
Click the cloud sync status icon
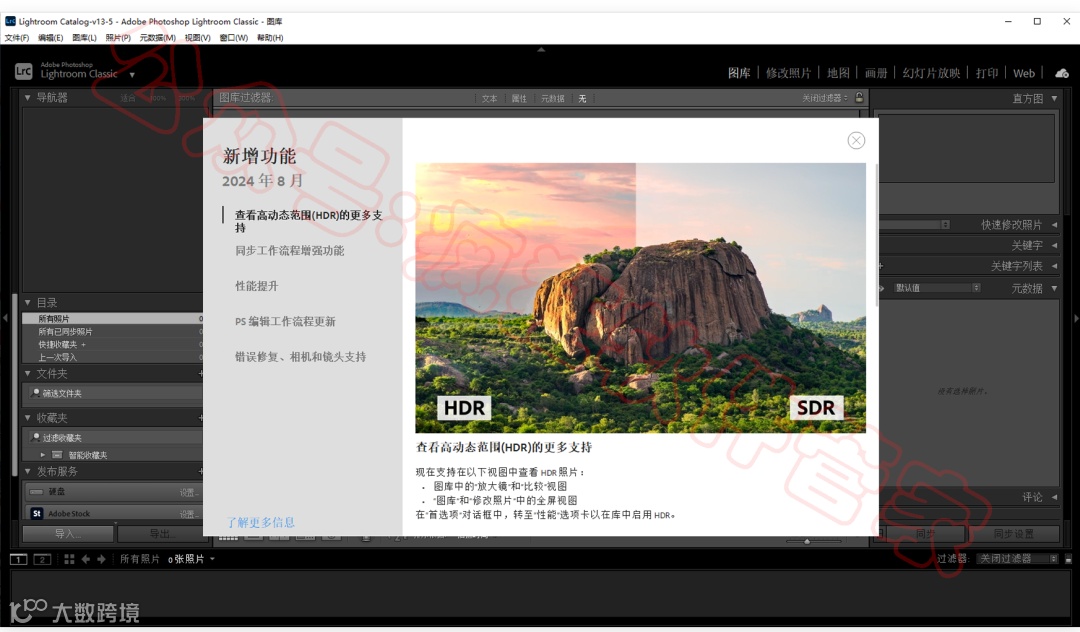1062,73
